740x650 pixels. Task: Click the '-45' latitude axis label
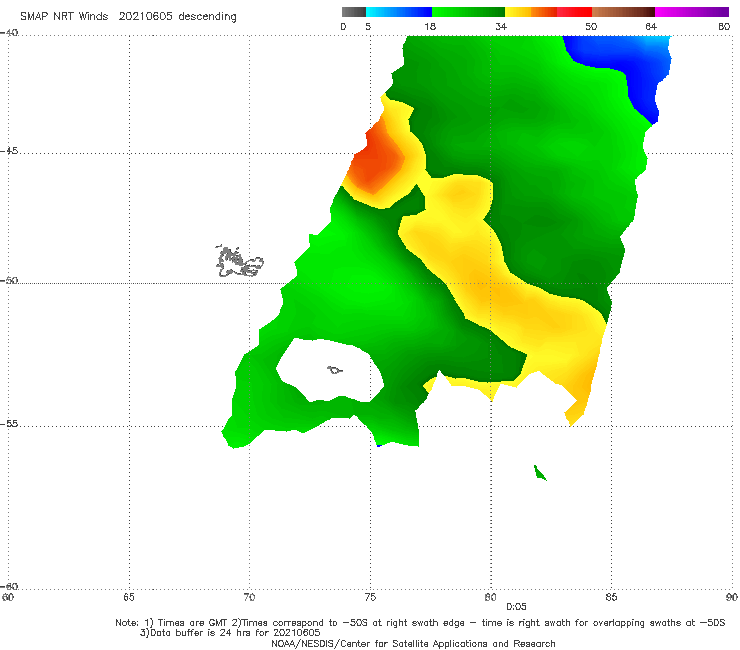9,151
